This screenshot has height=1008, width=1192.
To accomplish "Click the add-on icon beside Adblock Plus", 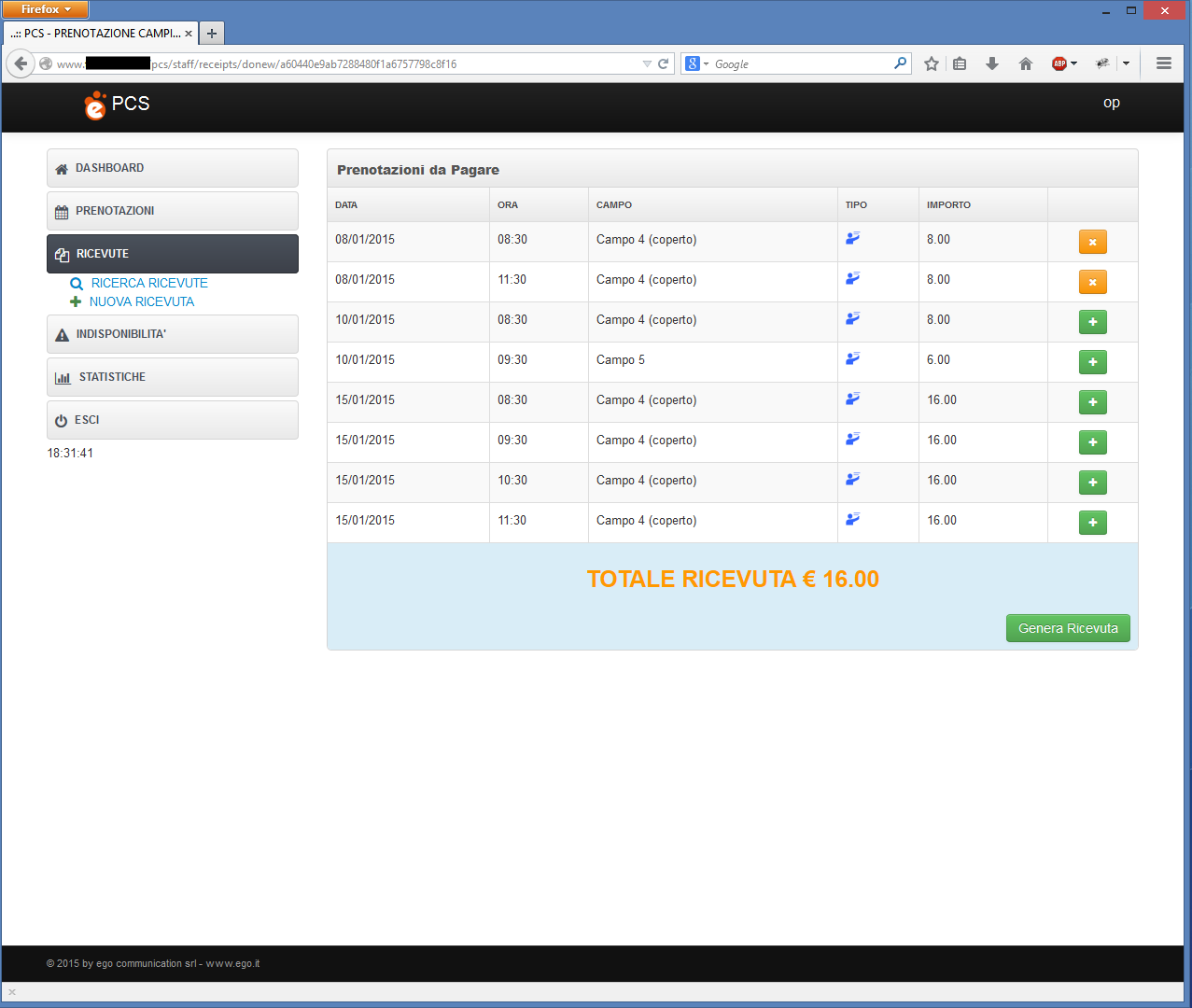I will pyautogui.click(x=1102, y=63).
